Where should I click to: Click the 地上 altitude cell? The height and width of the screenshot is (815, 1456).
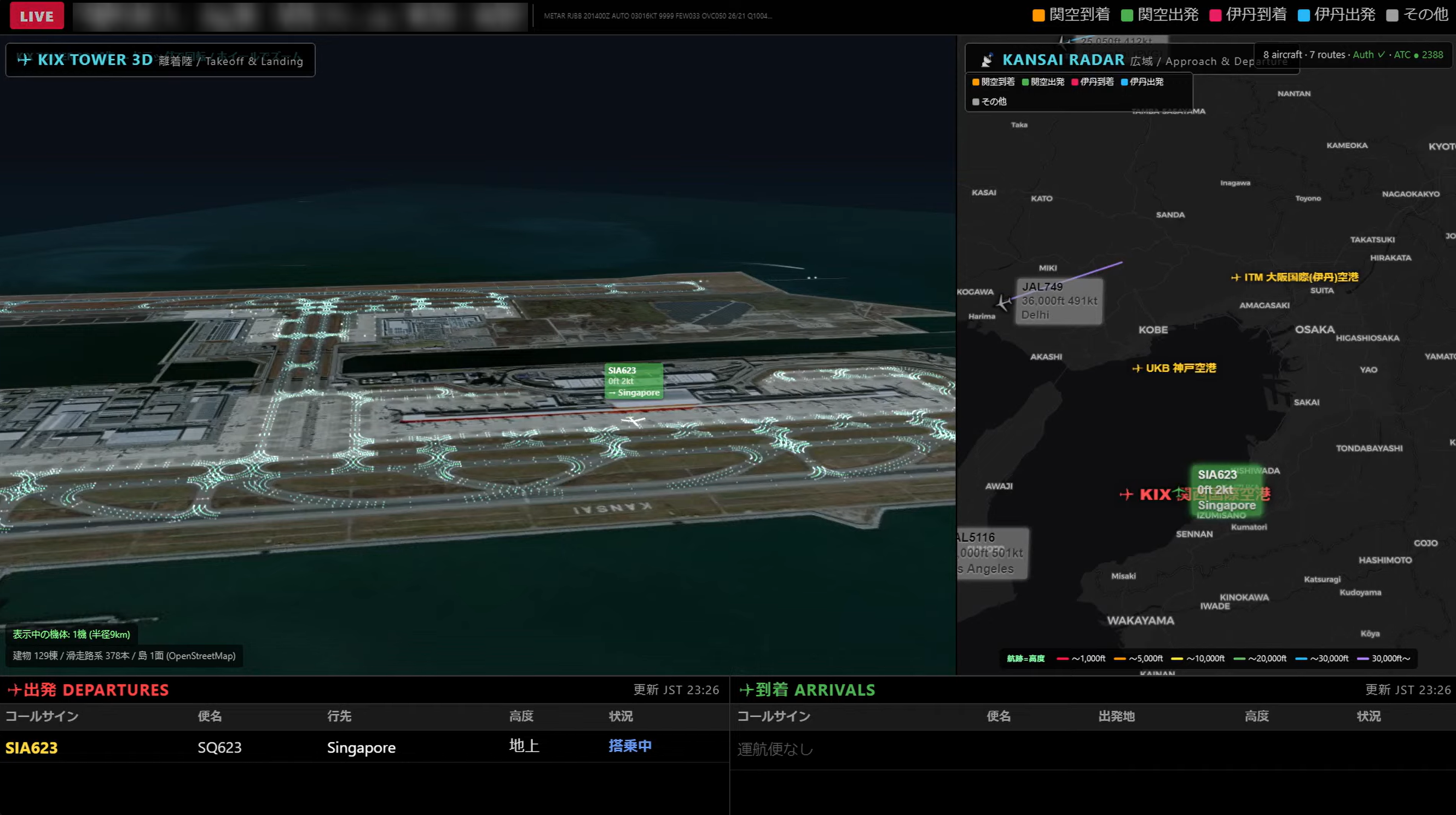pos(524,746)
